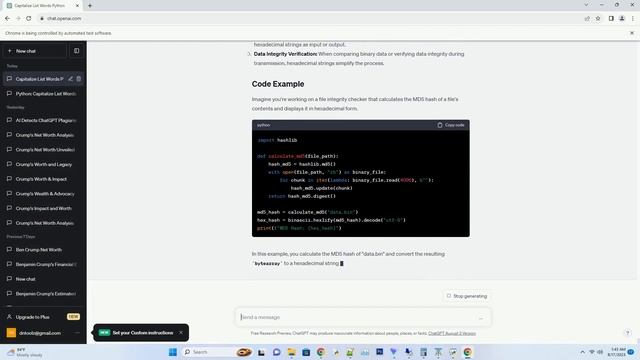Open the "Benjamin Crump's Financial" chat
Screen dimensions: 640x360
pyautogui.click(x=43, y=264)
